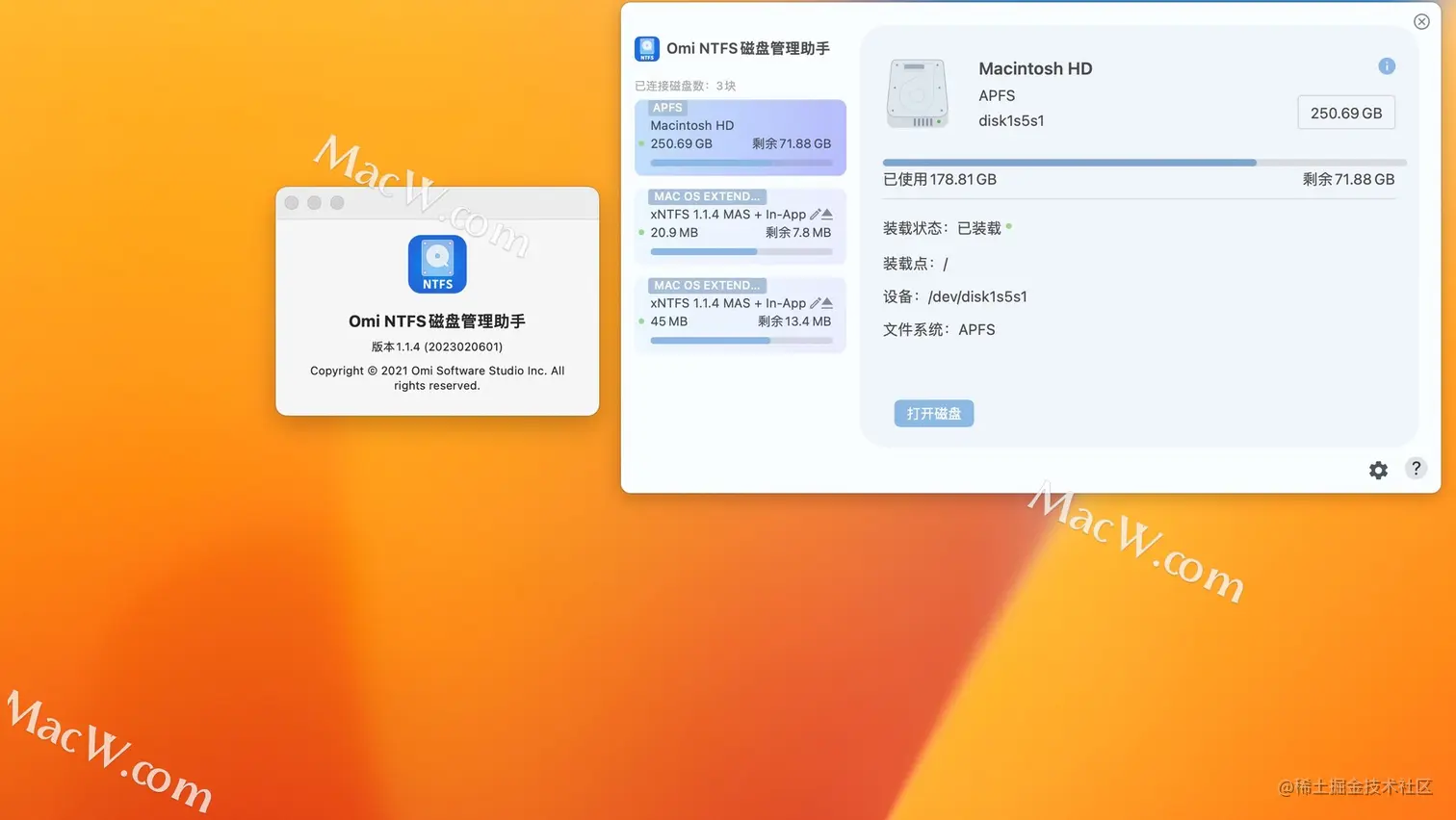This screenshot has width=1456, height=820.
Task: Open help with the question mark button
Action: coord(1416,469)
